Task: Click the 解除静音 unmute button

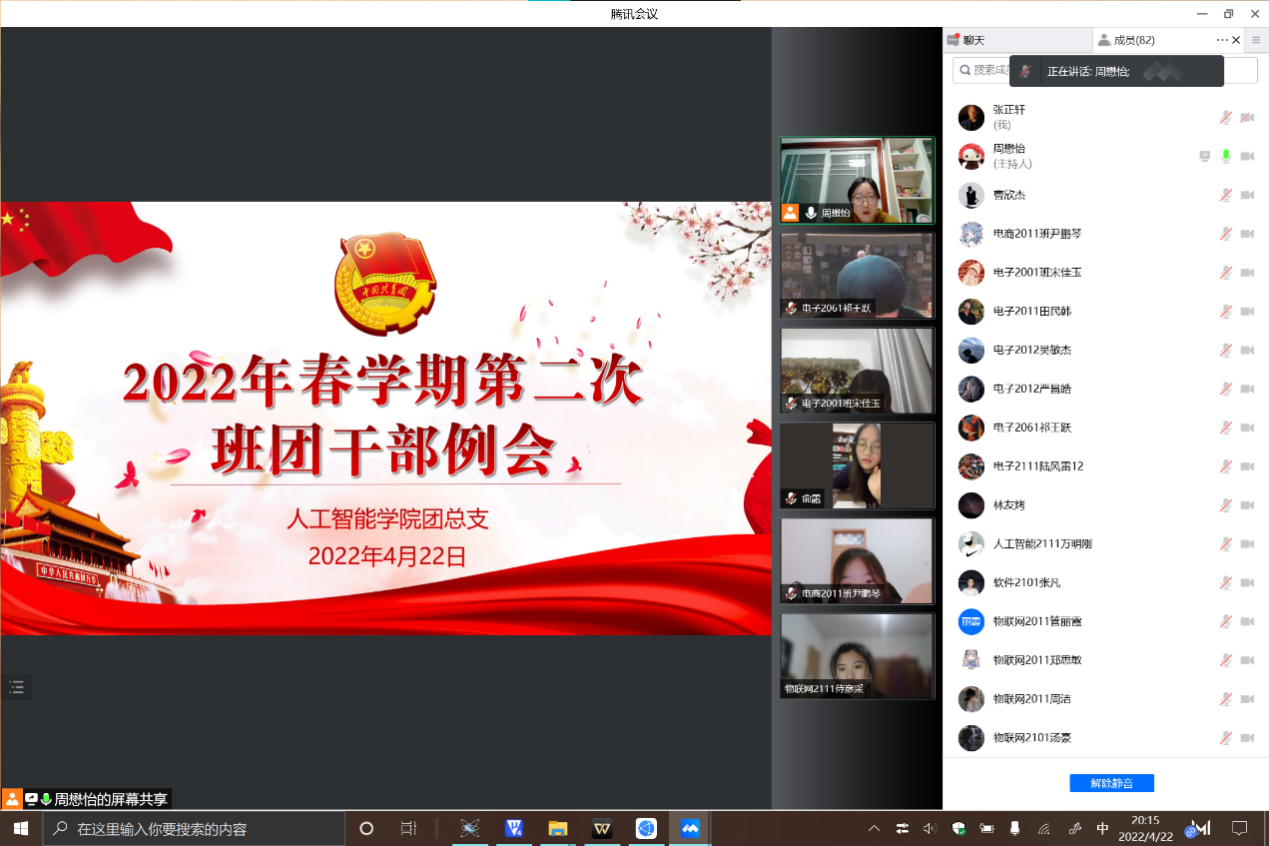Action: pyautogui.click(x=1112, y=783)
